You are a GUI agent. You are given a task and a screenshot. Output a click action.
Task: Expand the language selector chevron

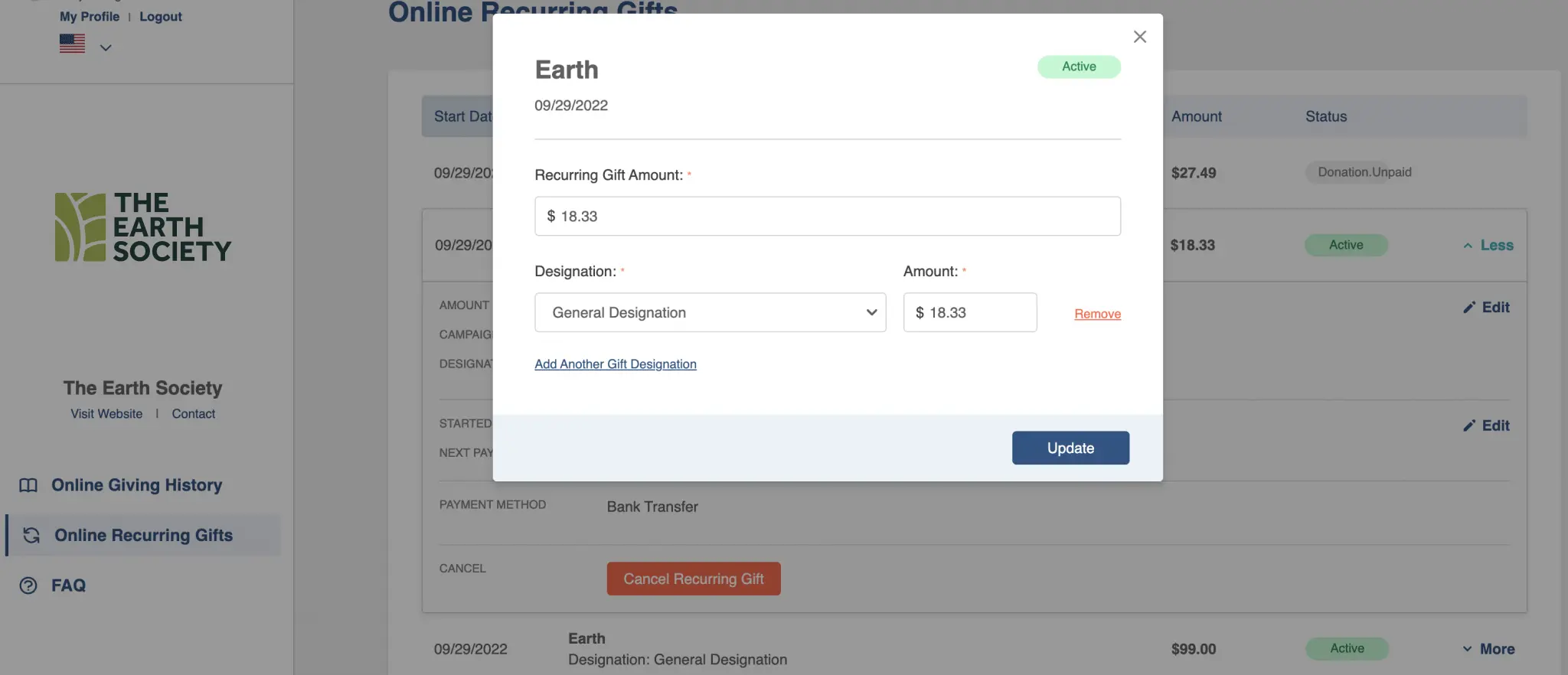pyautogui.click(x=106, y=47)
